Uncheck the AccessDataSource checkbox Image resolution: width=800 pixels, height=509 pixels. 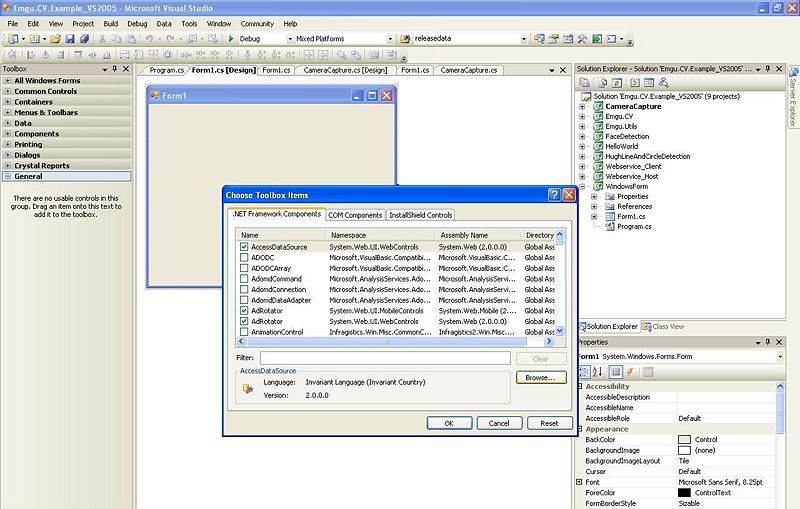click(x=244, y=247)
